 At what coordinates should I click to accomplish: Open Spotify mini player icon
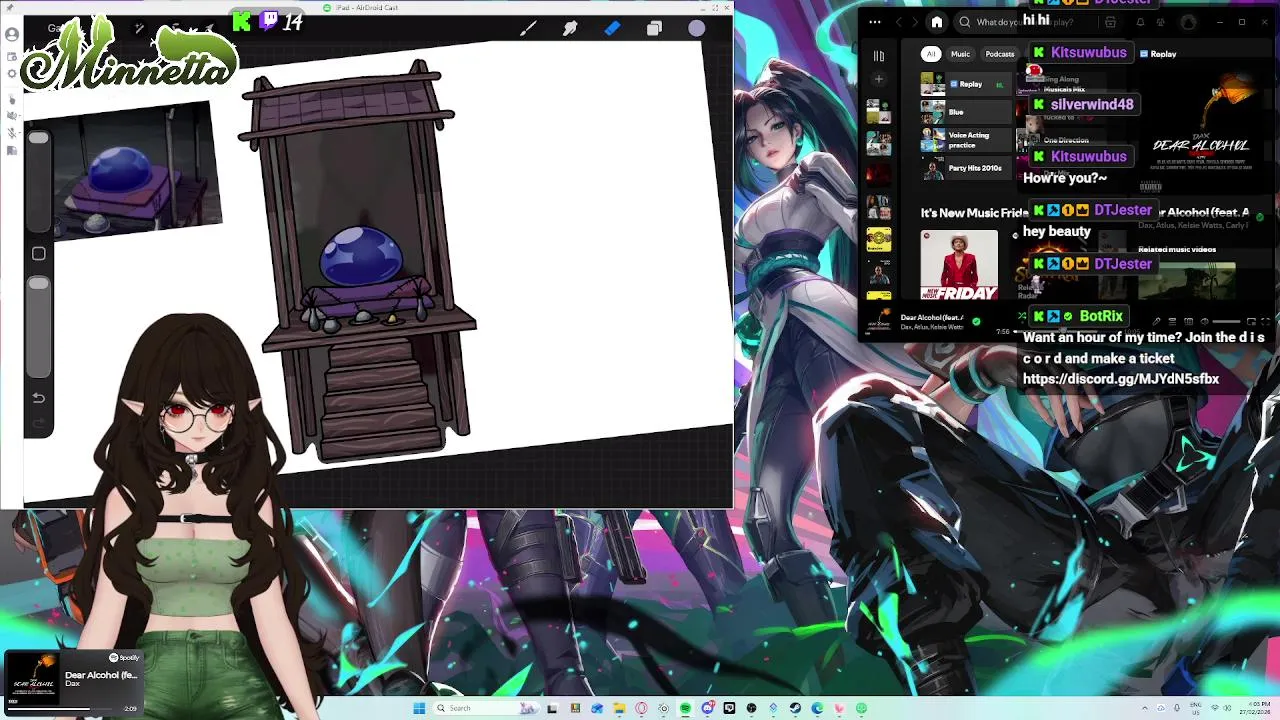pos(1251,322)
